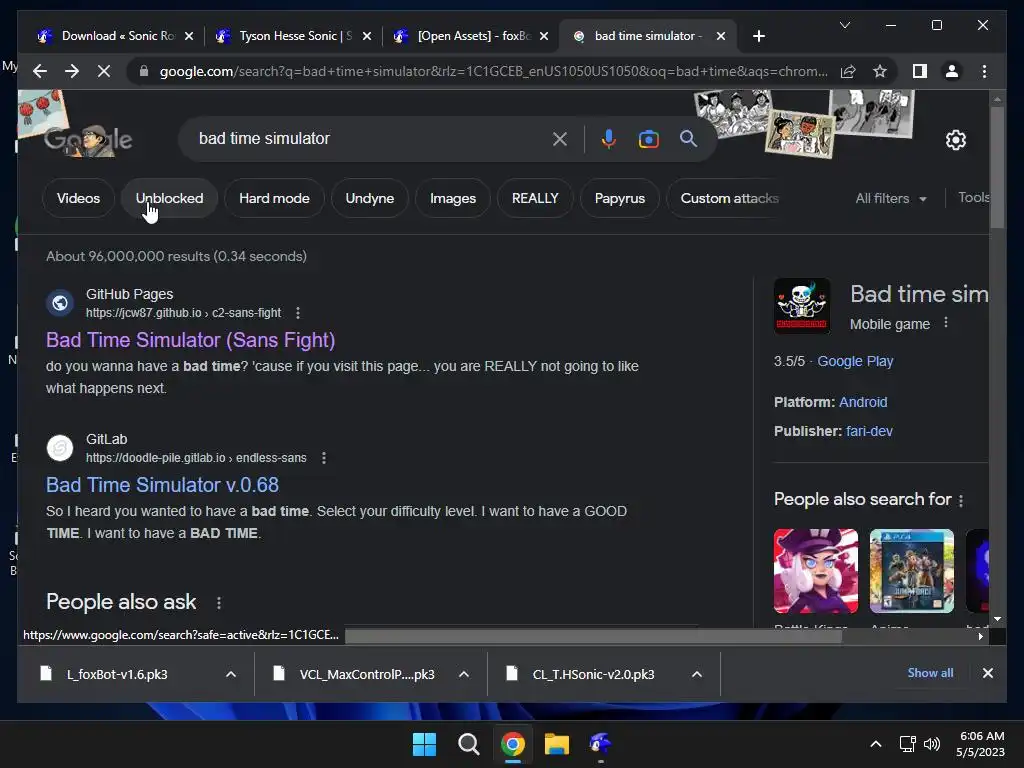Open Tools search options
The height and width of the screenshot is (768, 1024).
[973, 197]
